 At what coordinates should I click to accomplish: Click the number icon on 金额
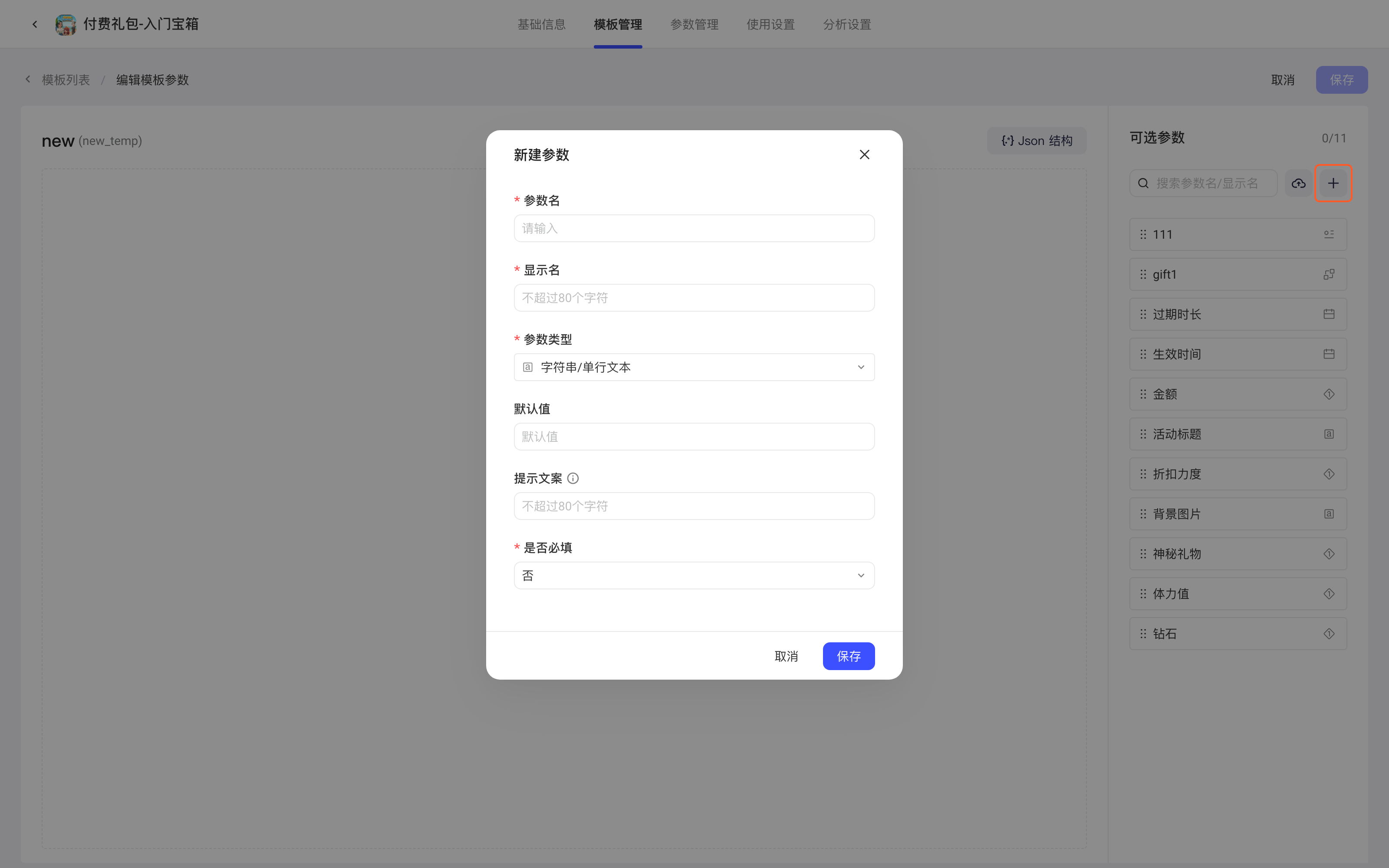1329,394
